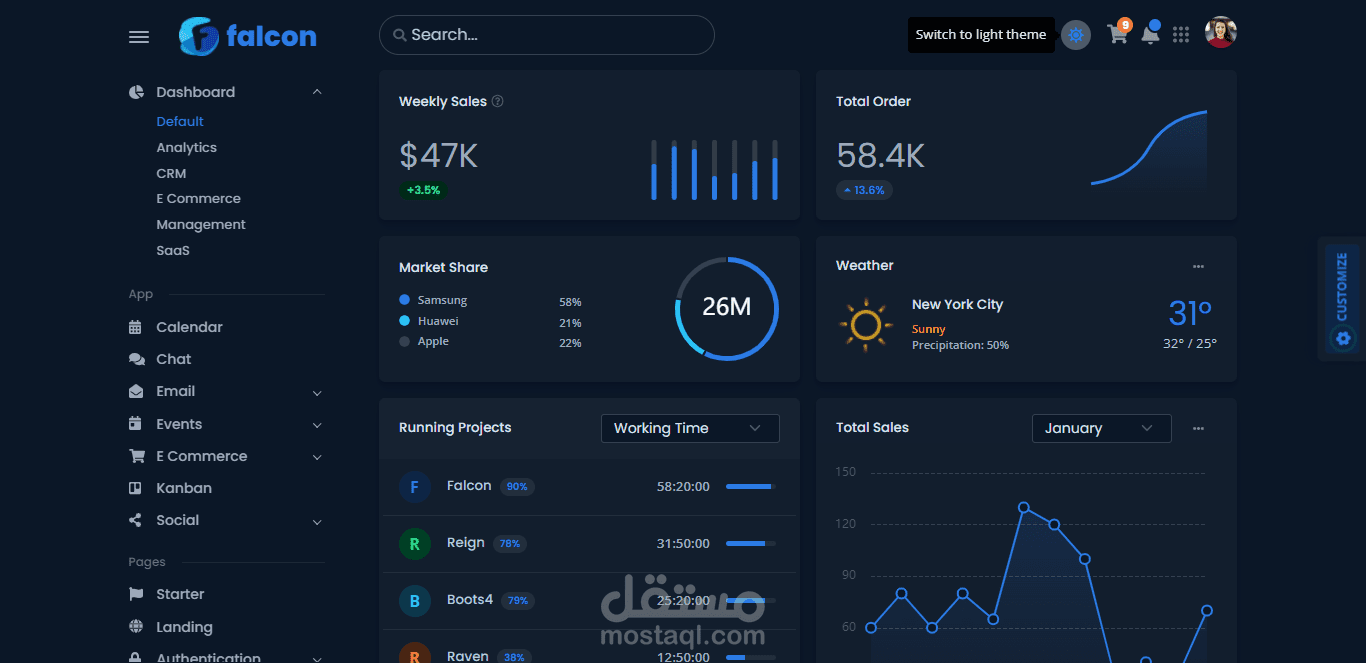The height and width of the screenshot is (663, 1366).
Task: Click the Email envelope icon
Action: pos(136,391)
